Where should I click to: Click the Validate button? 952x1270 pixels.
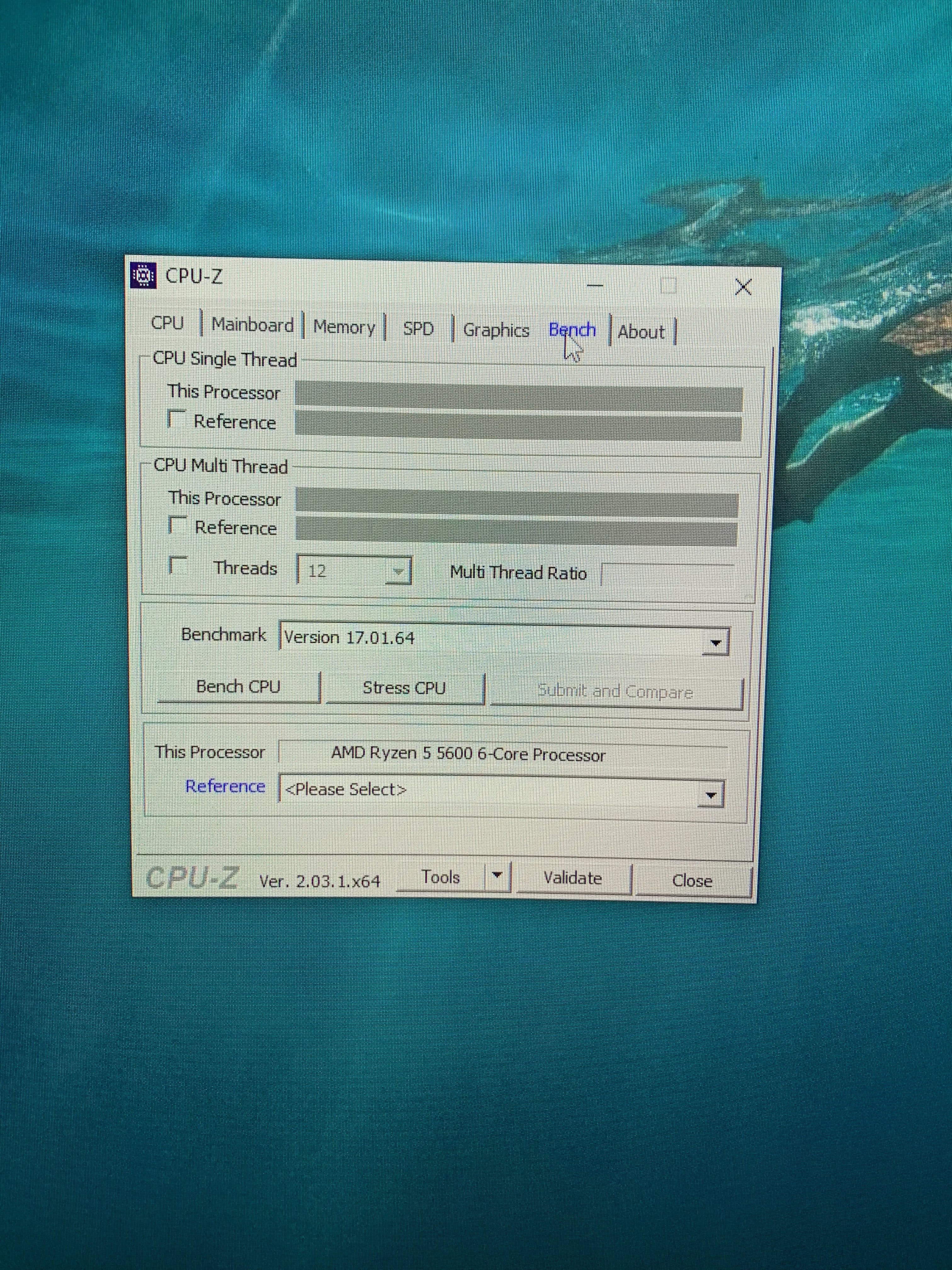click(x=573, y=878)
